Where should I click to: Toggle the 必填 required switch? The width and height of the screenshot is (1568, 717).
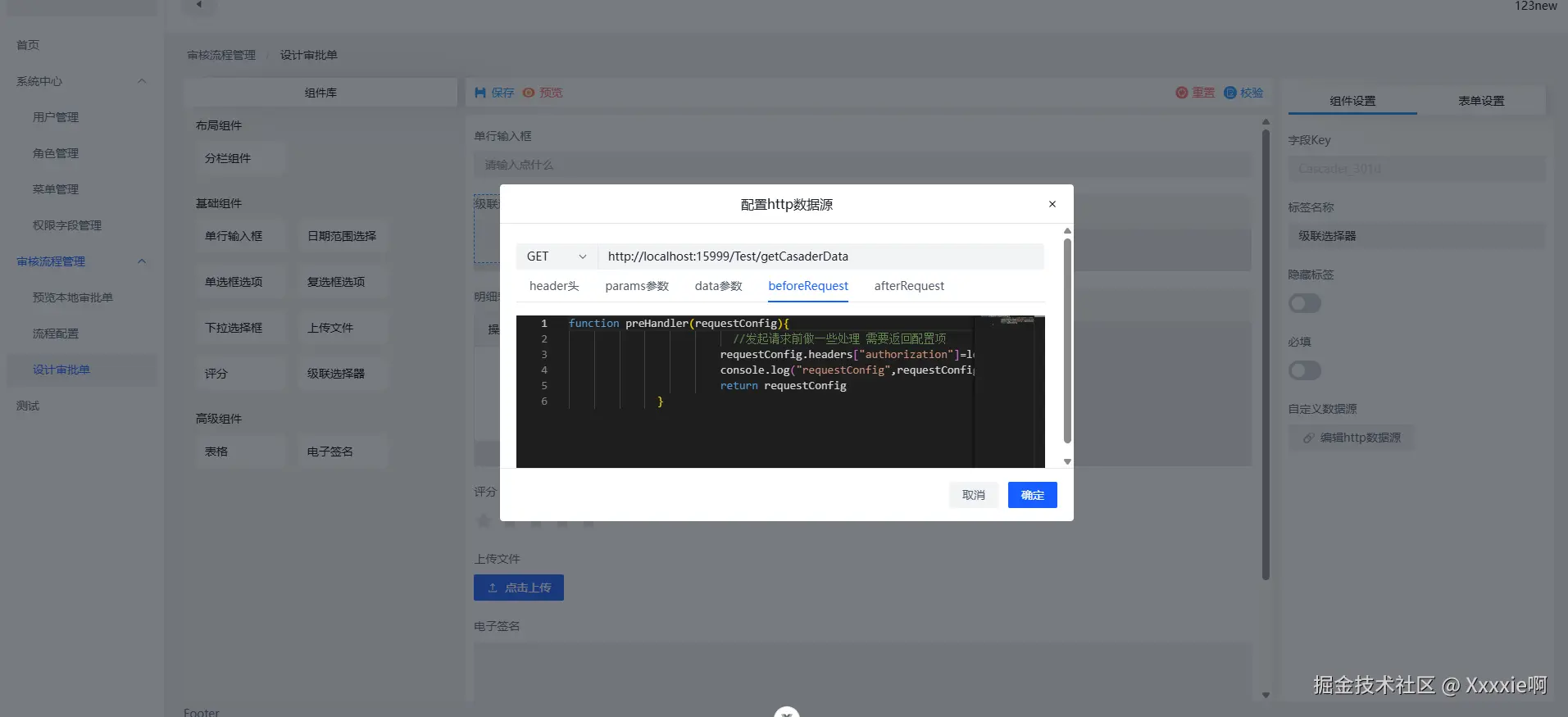(1305, 371)
